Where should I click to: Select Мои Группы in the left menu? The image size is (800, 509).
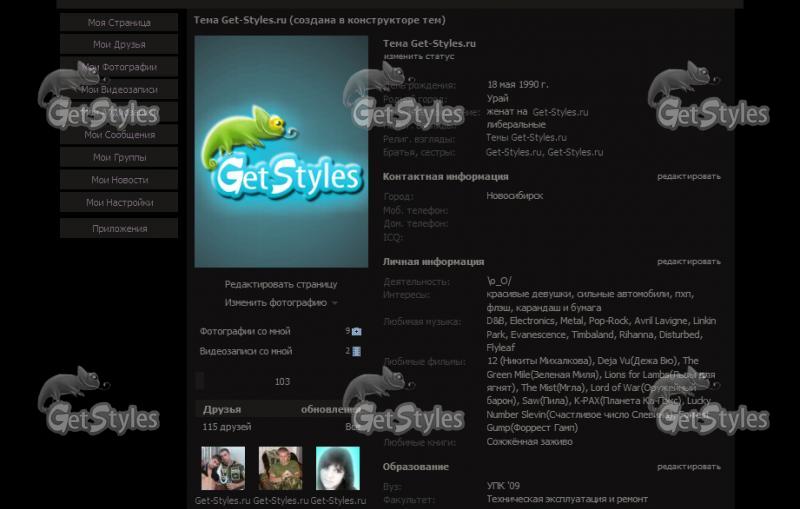[x=119, y=157]
